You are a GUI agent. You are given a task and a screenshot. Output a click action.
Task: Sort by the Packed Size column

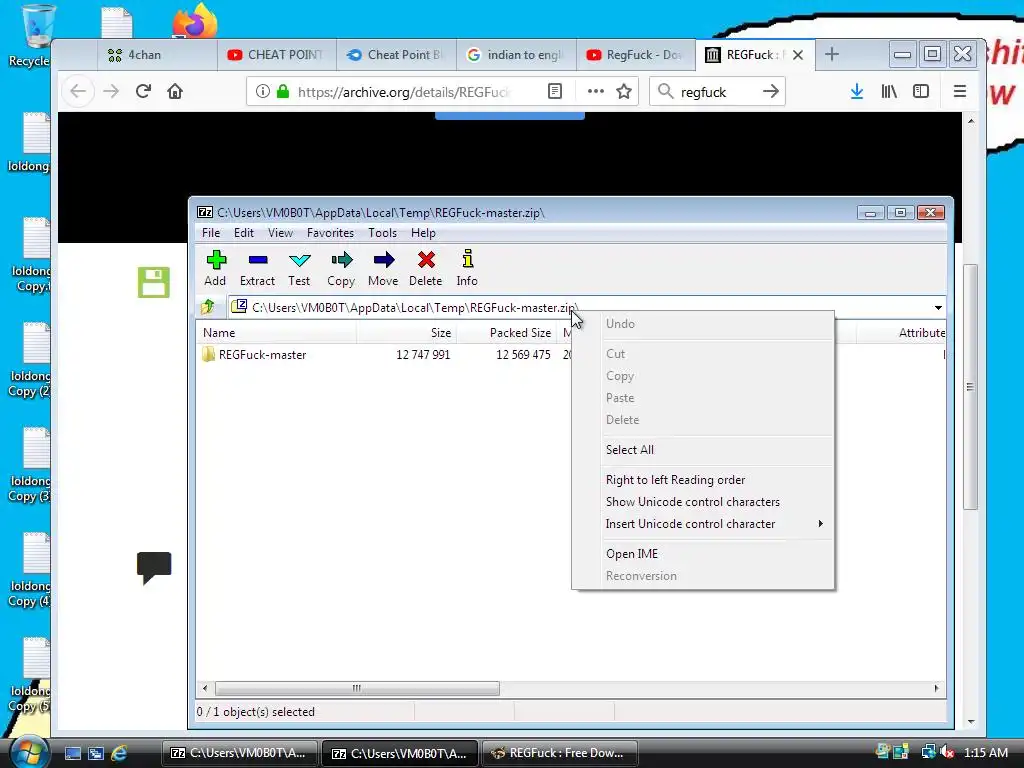[506, 332]
